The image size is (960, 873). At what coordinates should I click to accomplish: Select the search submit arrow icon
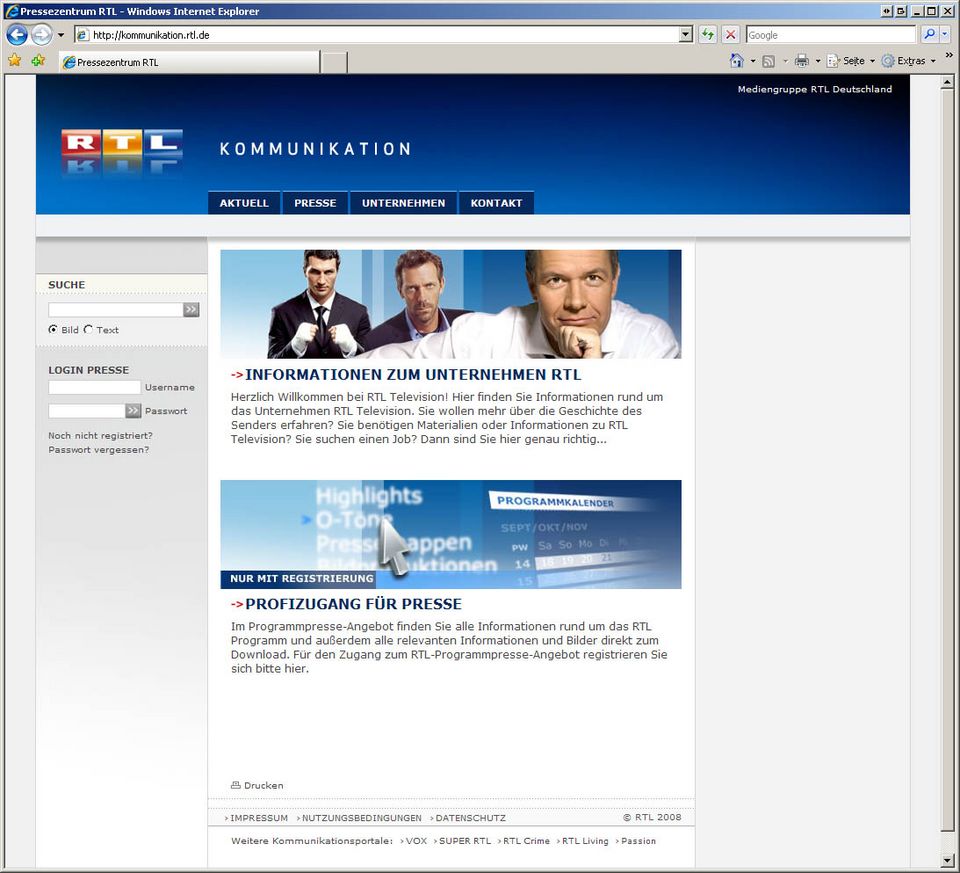(x=190, y=309)
